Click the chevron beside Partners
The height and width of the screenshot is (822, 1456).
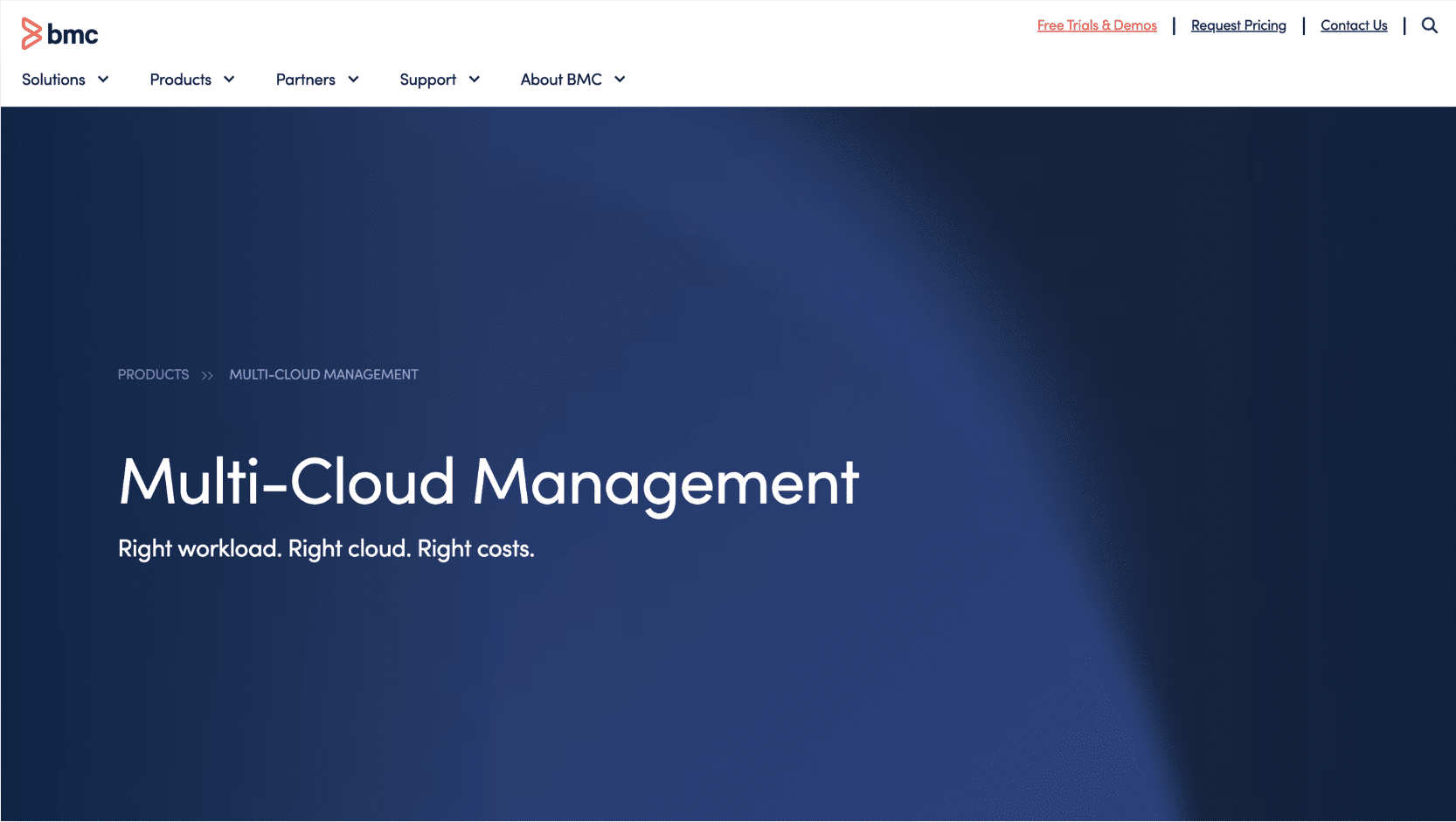353,80
